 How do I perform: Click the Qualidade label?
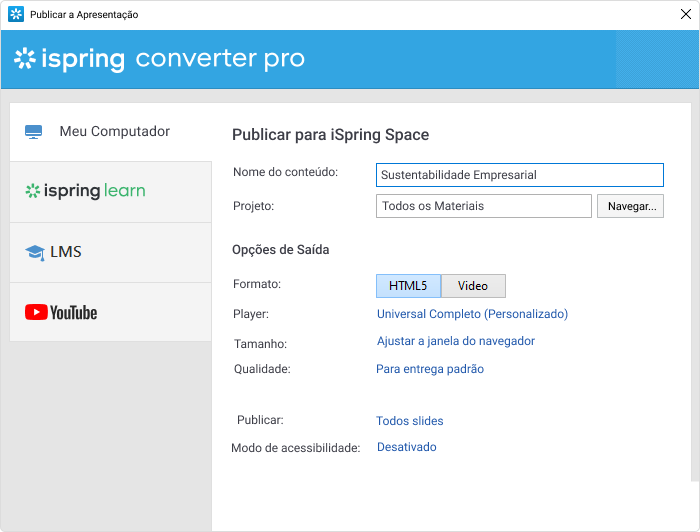pos(262,369)
